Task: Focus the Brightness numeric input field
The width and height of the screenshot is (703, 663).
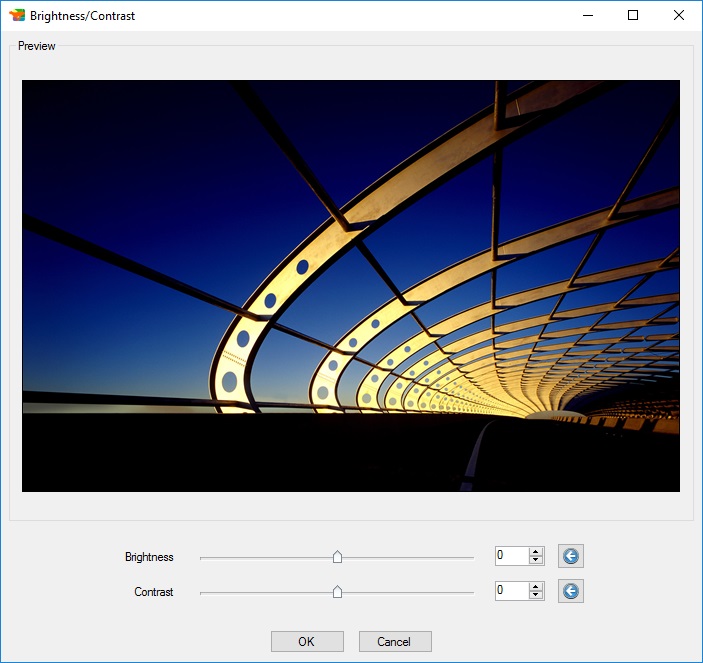Action: point(512,556)
